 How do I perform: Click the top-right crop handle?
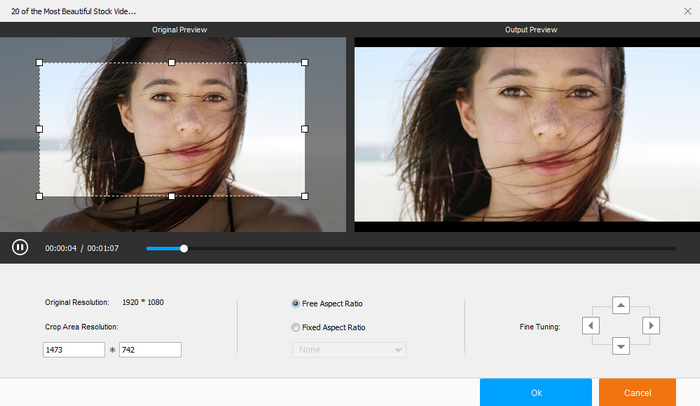click(x=305, y=63)
